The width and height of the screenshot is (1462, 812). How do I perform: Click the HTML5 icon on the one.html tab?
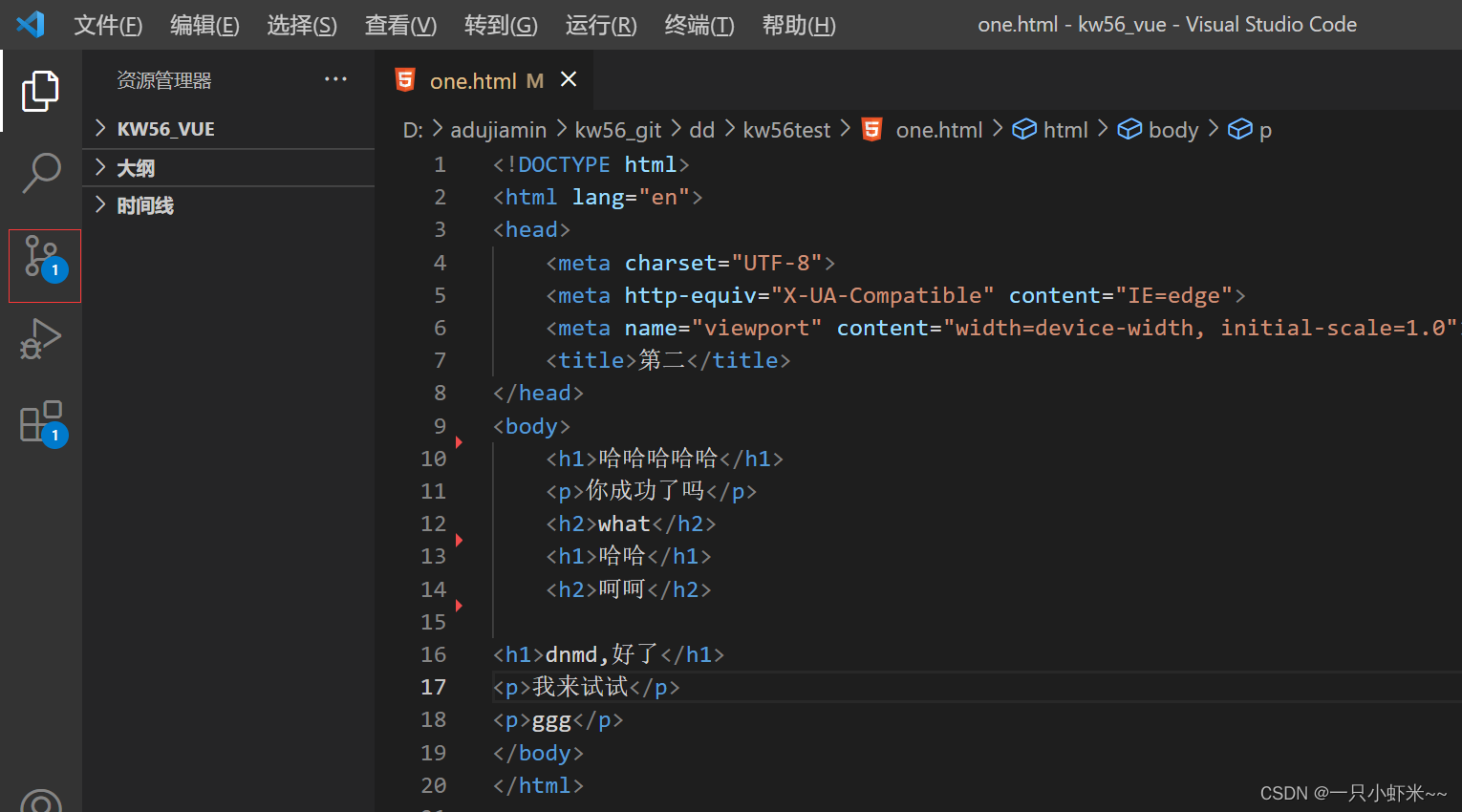coord(405,80)
